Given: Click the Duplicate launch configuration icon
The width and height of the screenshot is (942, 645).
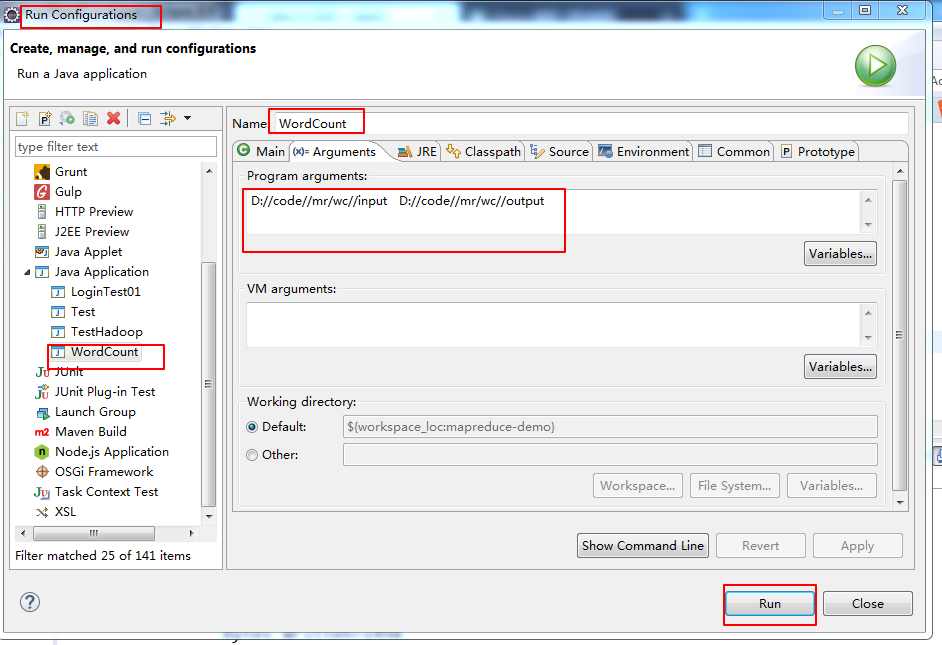Looking at the screenshot, I should [x=90, y=118].
